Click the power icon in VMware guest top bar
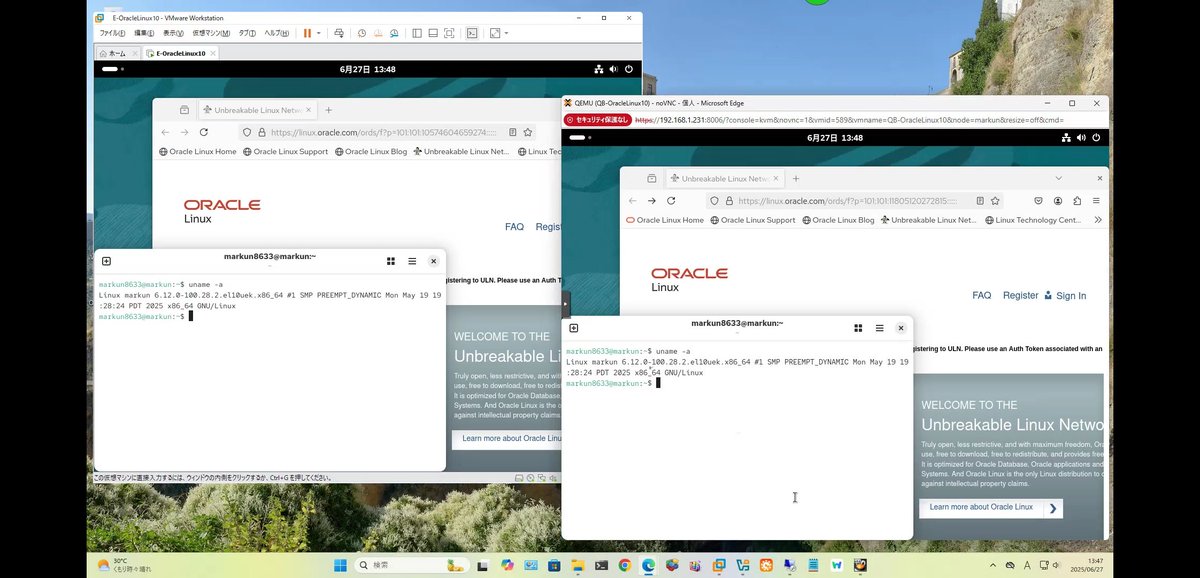Screen dimensions: 1200x578 pos(629,70)
